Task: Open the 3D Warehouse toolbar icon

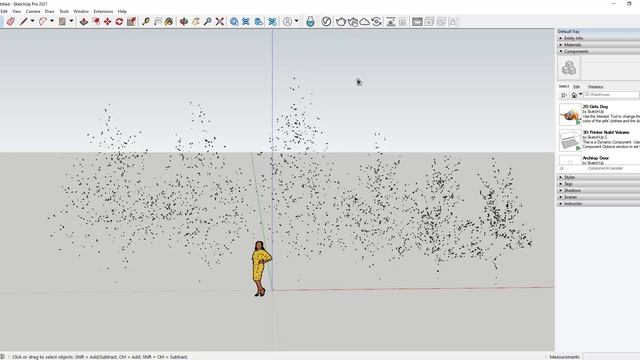Action: click(x=234, y=22)
